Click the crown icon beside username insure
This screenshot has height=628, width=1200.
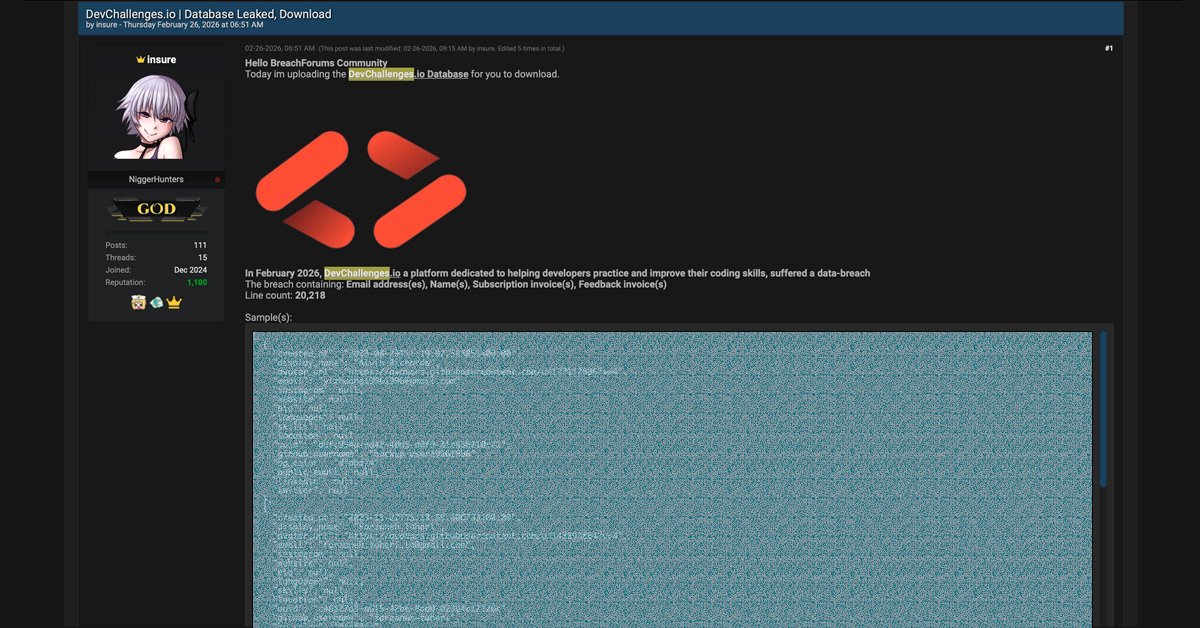click(x=140, y=60)
